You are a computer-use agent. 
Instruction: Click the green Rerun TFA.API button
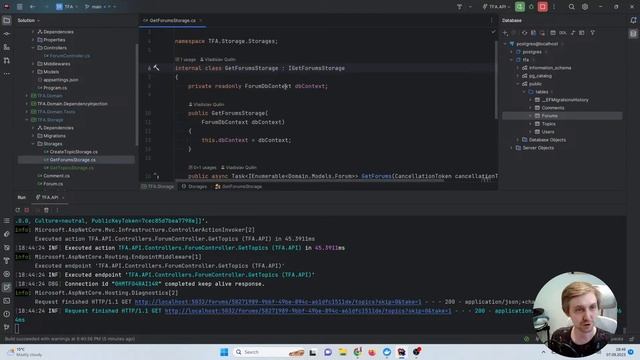click(x=520, y=7)
